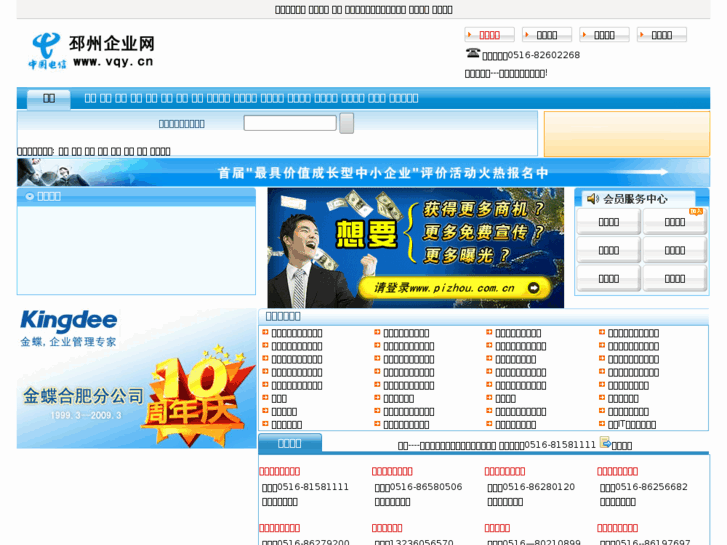The image size is (727, 545).
Task: Click the listing phone number 0516-86280120
Action: pos(539,487)
